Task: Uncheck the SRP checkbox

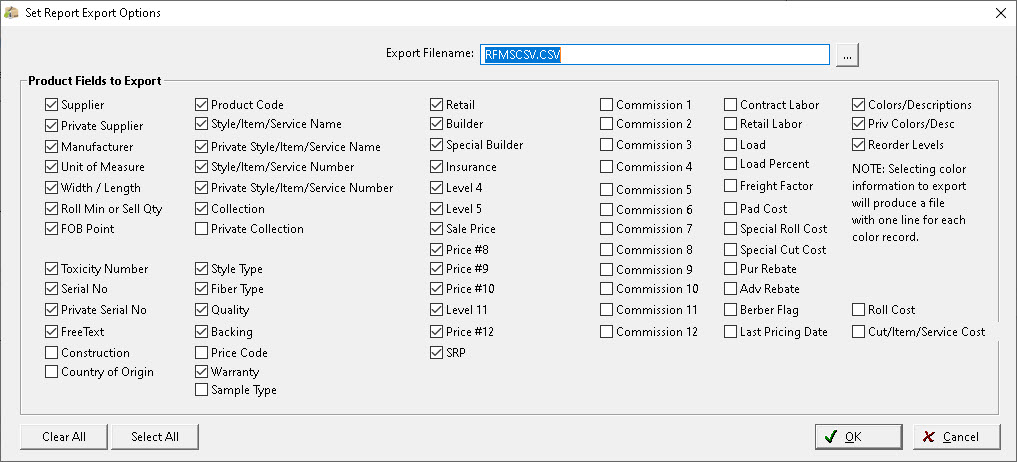Action: pyautogui.click(x=437, y=352)
